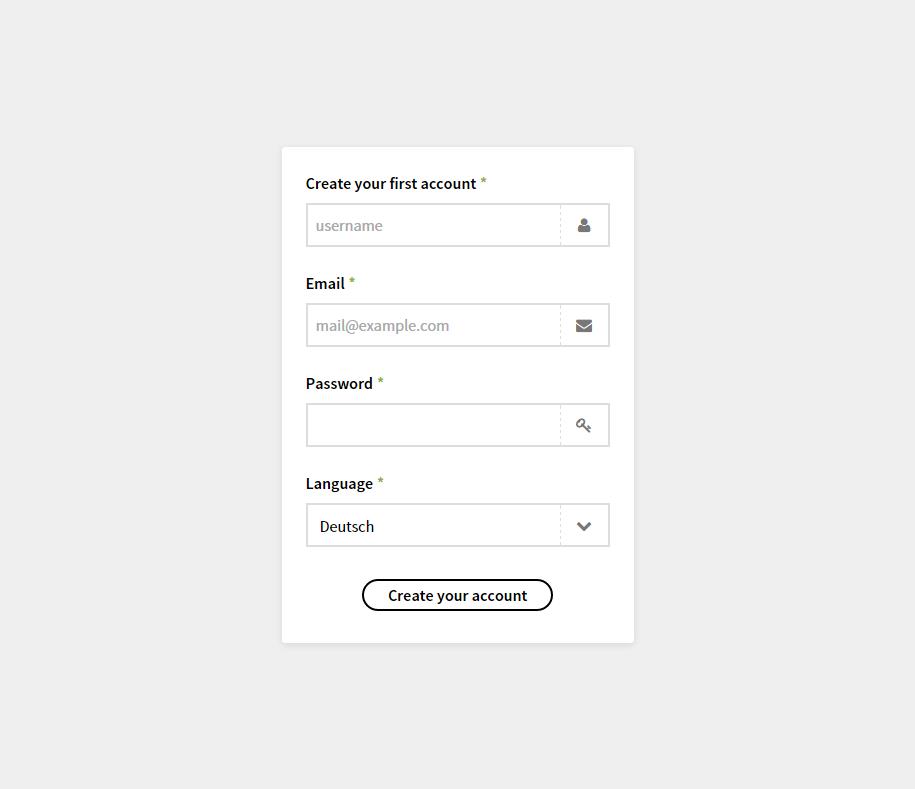The image size is (915, 789).
Task: Click asterisk after "Create your first account"
Action: (484, 183)
